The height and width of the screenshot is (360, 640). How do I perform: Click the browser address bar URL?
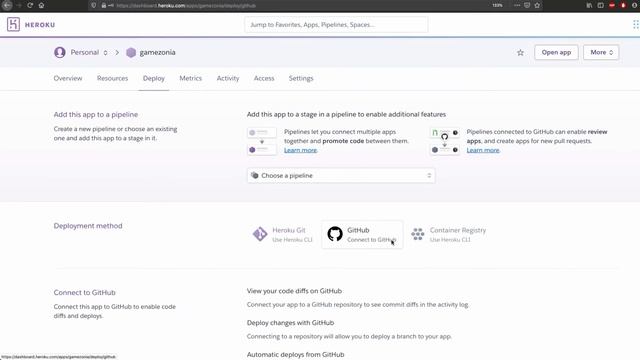coord(186,5)
